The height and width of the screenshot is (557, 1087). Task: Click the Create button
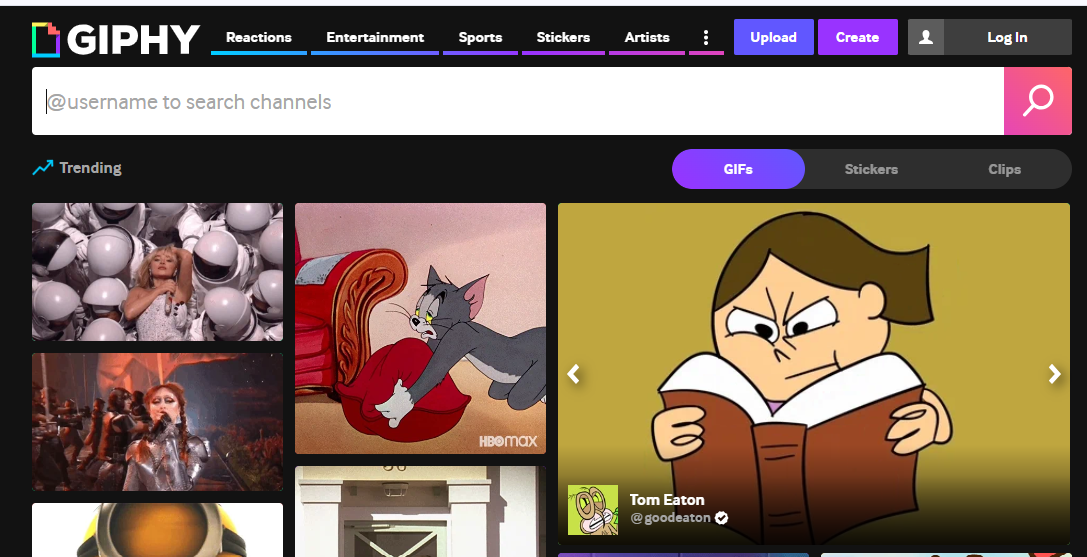pos(858,37)
